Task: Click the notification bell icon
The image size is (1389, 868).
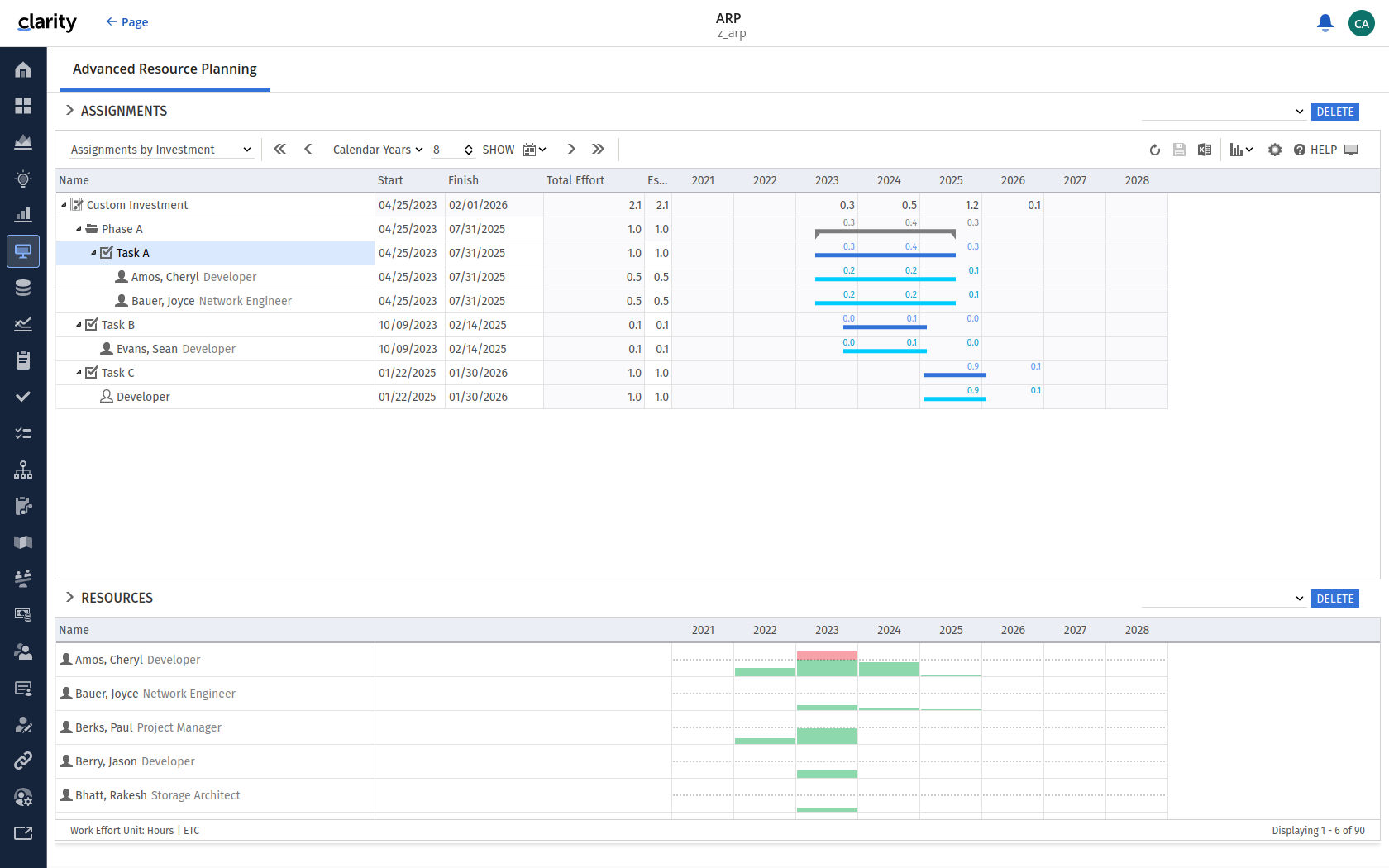Action: 1325,23
